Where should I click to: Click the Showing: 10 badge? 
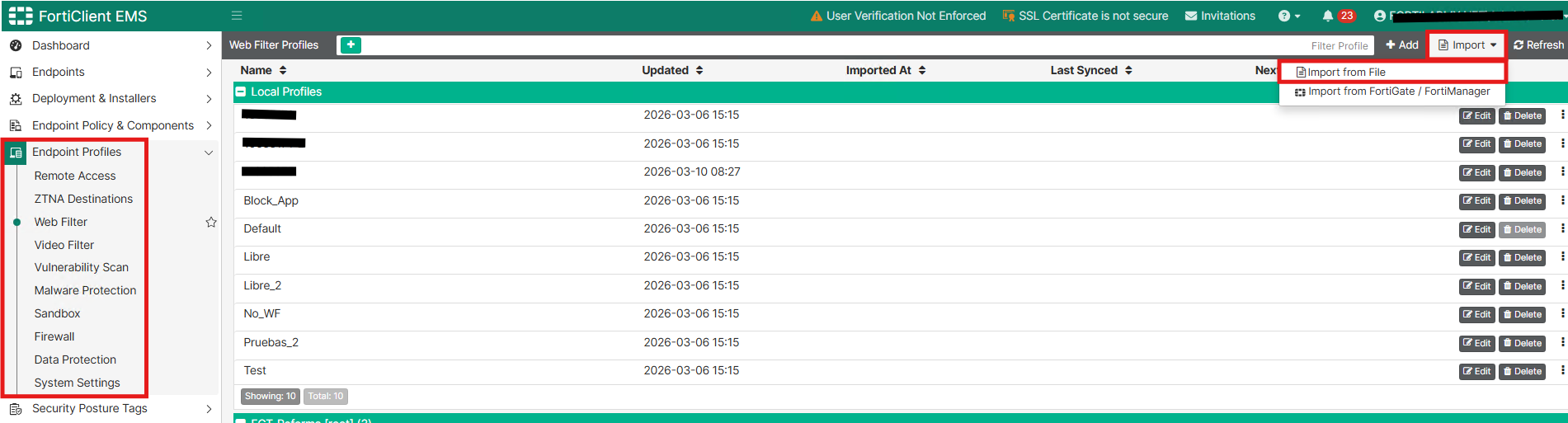point(270,397)
